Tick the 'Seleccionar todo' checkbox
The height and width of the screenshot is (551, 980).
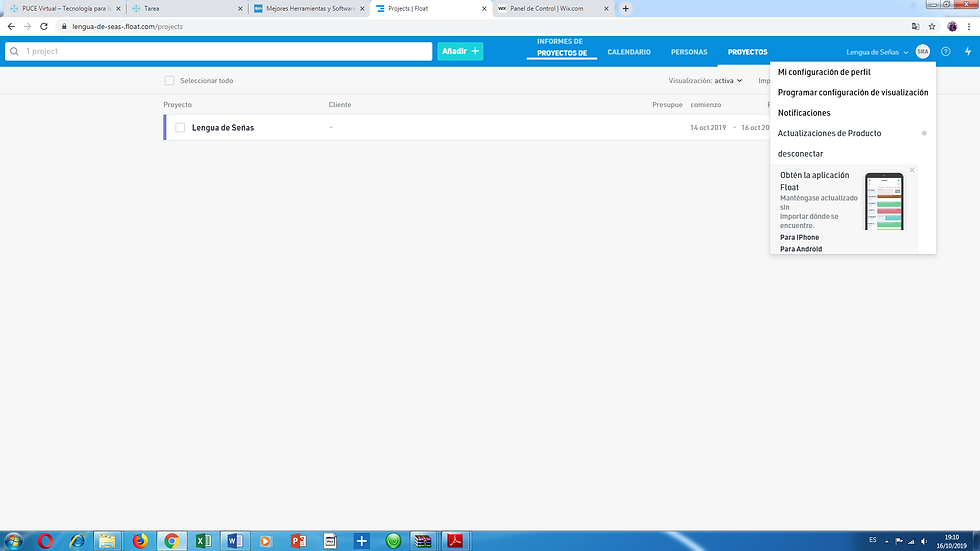point(169,81)
